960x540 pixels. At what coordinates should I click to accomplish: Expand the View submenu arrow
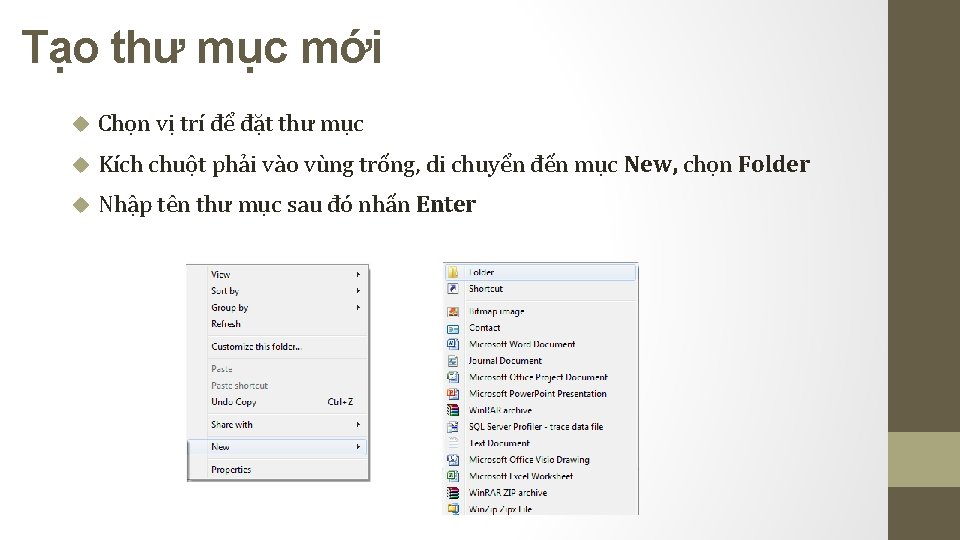(x=358, y=274)
